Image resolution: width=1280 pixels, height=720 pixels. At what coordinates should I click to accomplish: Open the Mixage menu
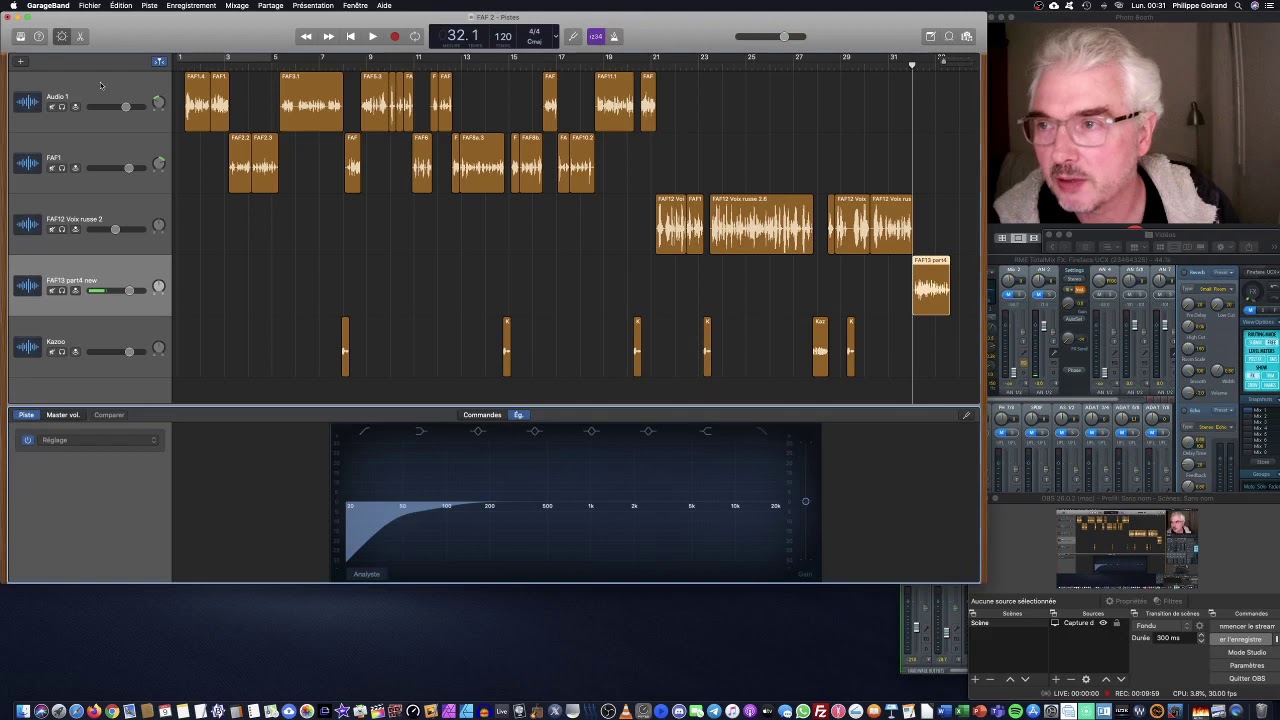pos(237,6)
